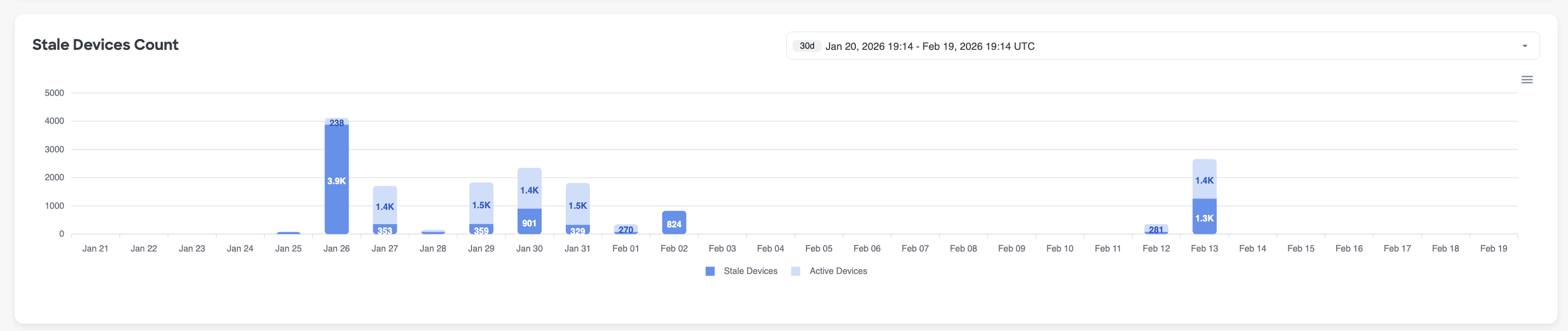Click the Active Devices legend color swatch

click(796, 271)
